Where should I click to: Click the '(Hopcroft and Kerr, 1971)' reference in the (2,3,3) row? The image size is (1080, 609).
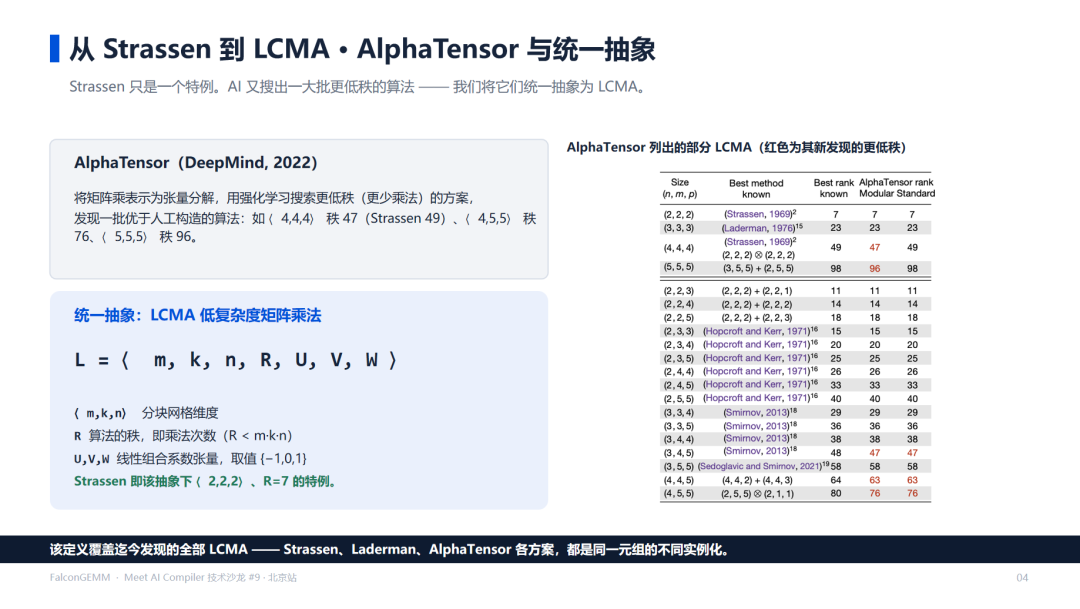coord(760,331)
